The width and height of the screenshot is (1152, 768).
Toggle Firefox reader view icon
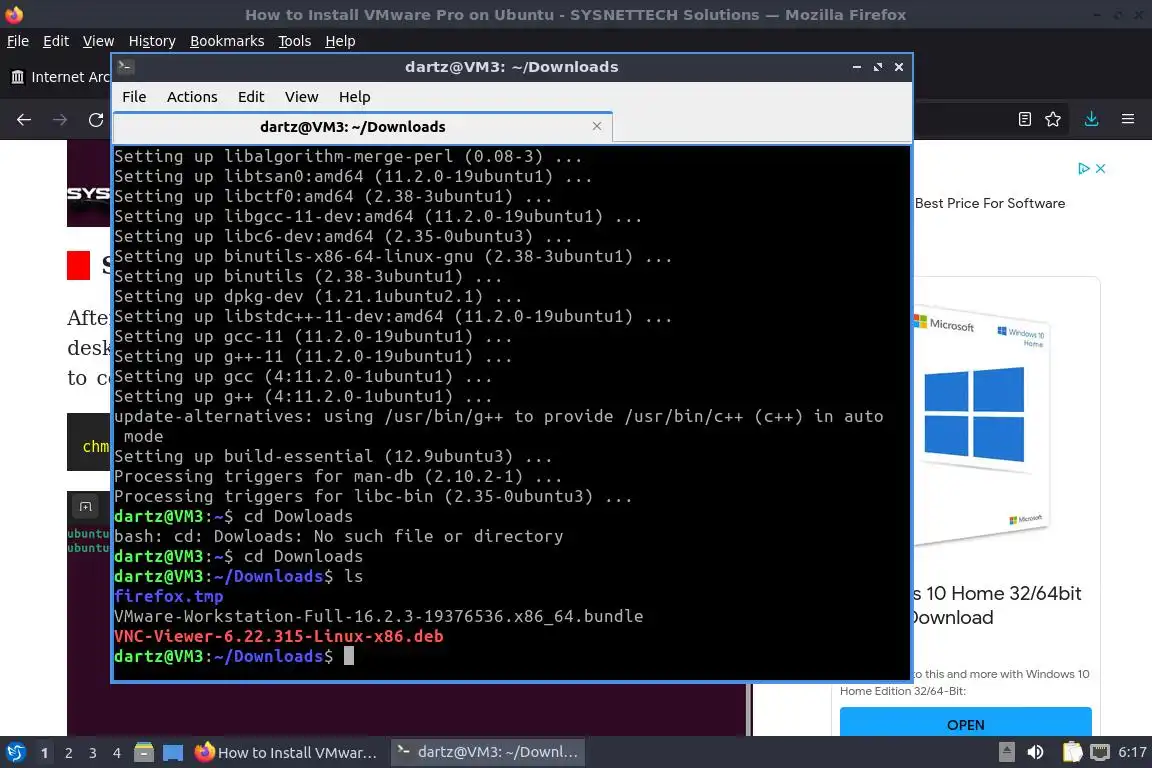(1025, 119)
